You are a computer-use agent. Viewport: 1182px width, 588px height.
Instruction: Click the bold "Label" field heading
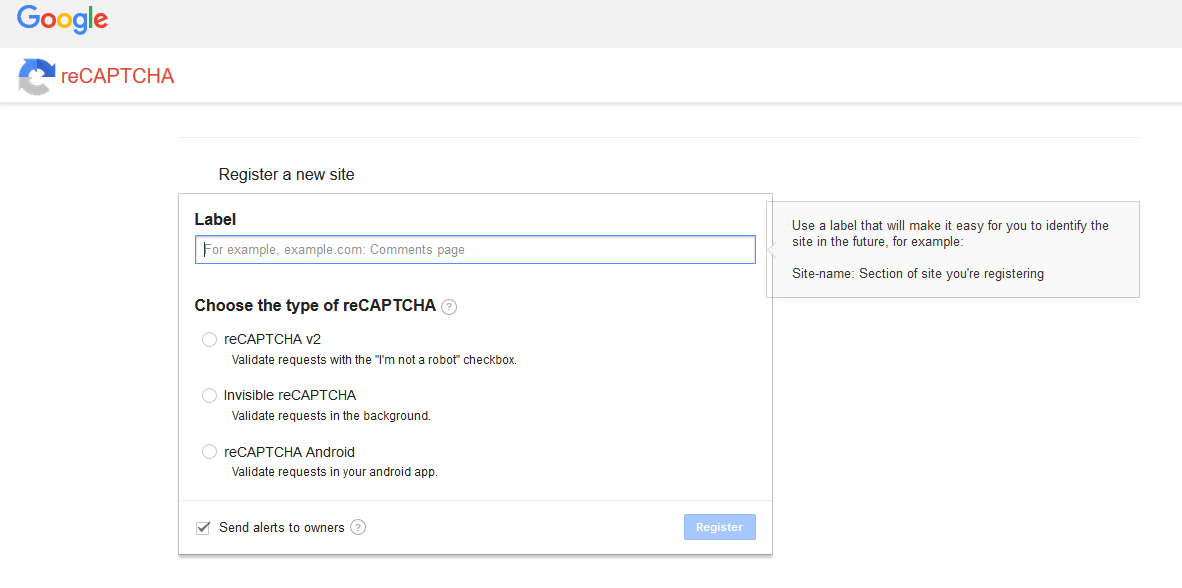215,220
